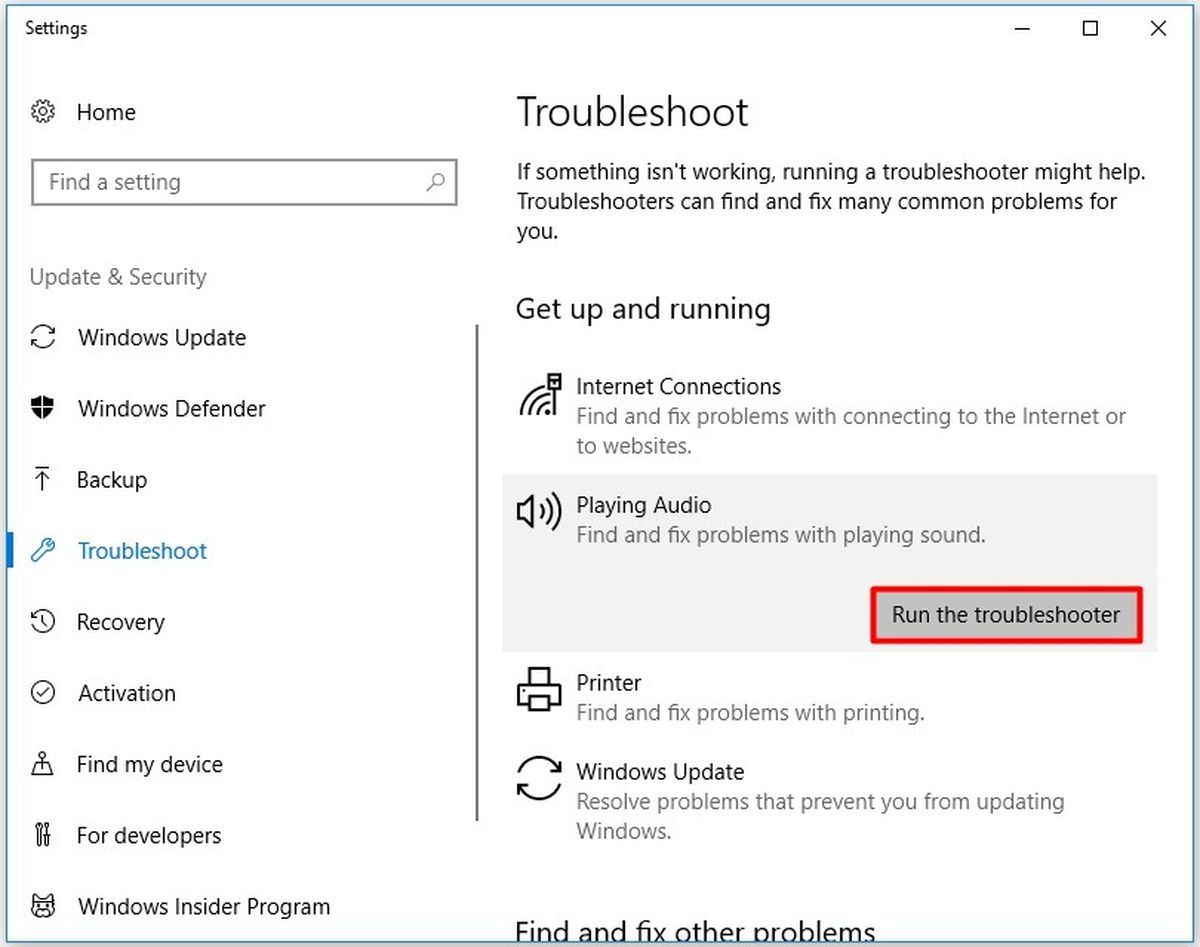Click the search magnifier icon
The width and height of the screenshot is (1200, 947).
(435, 182)
